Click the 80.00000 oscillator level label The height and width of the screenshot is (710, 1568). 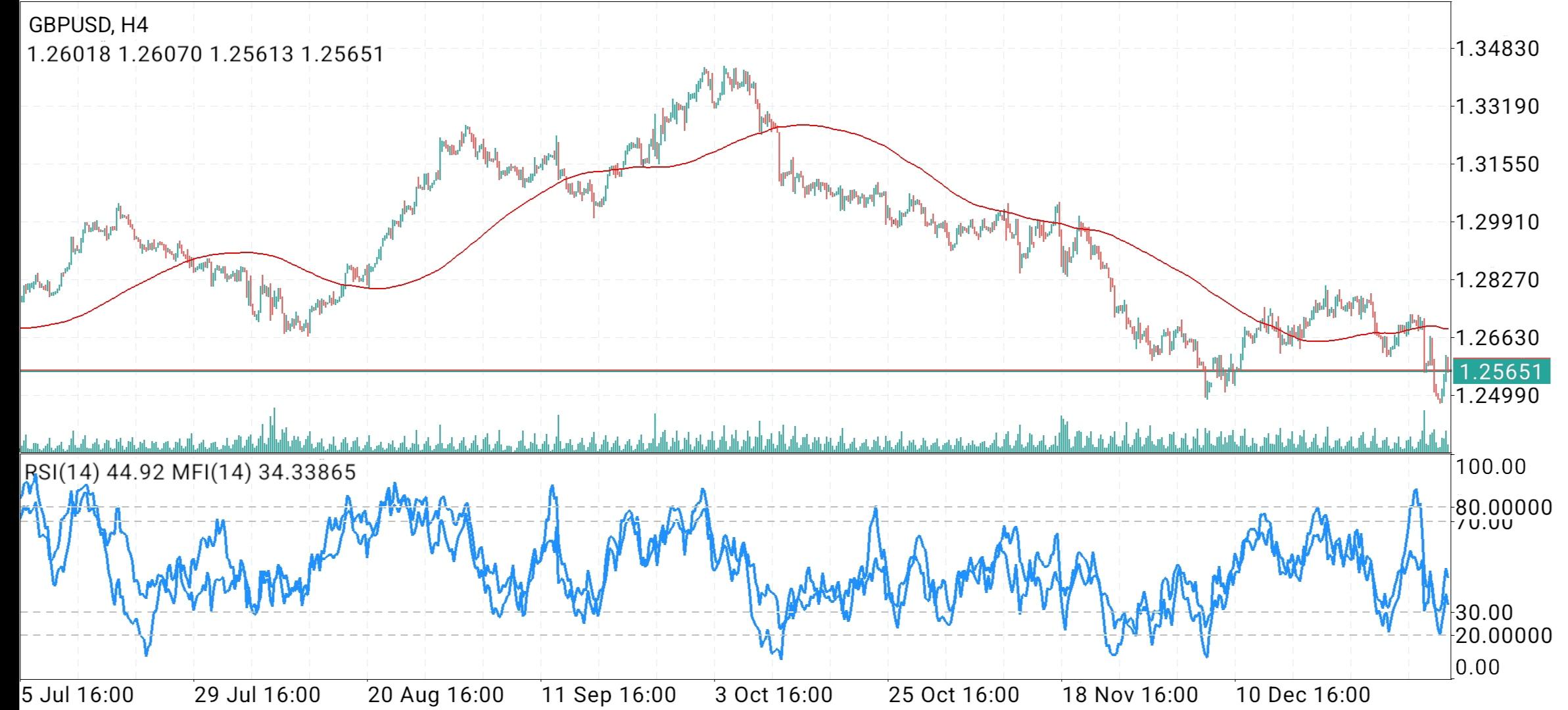click(1503, 507)
